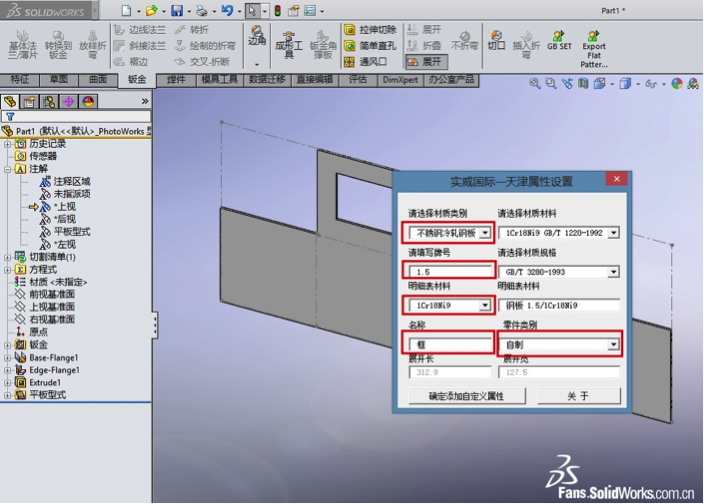Click the 名称 name input field
The width and height of the screenshot is (704, 504).
pos(450,345)
